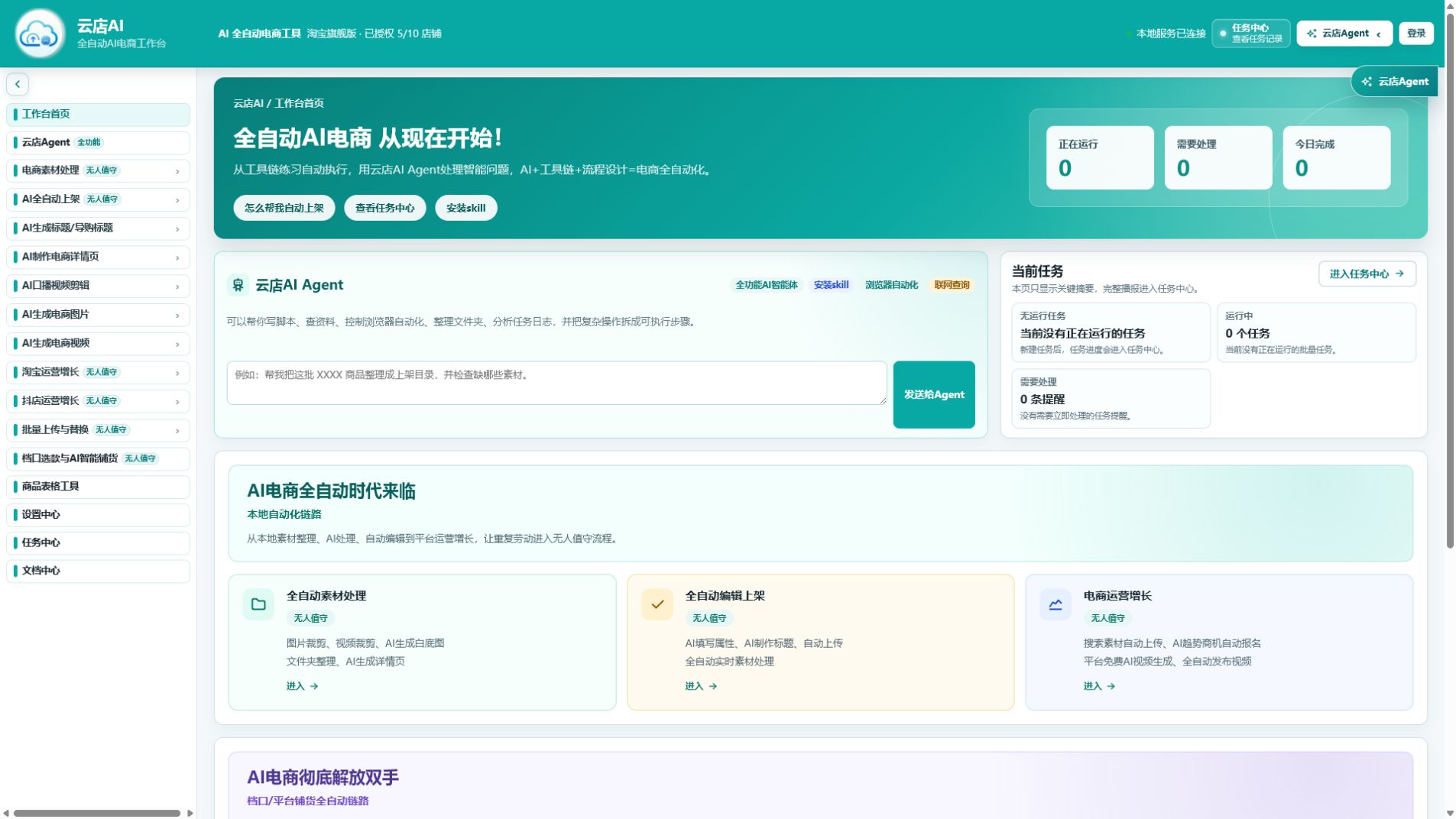Click the 正在运行 stat card

pos(1100,157)
